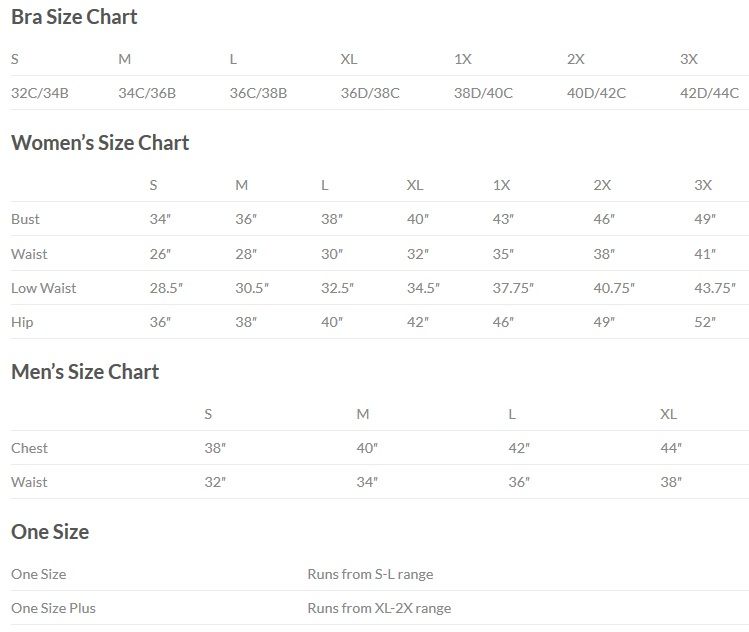Image resolution: width=749 pixels, height=632 pixels.
Task: Select the 49″ bust measurement for 3X
Action: coord(705,219)
